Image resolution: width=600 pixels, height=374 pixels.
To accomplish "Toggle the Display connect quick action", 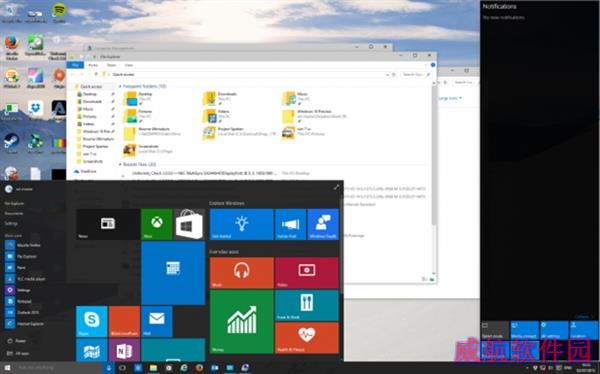I will coord(525,330).
